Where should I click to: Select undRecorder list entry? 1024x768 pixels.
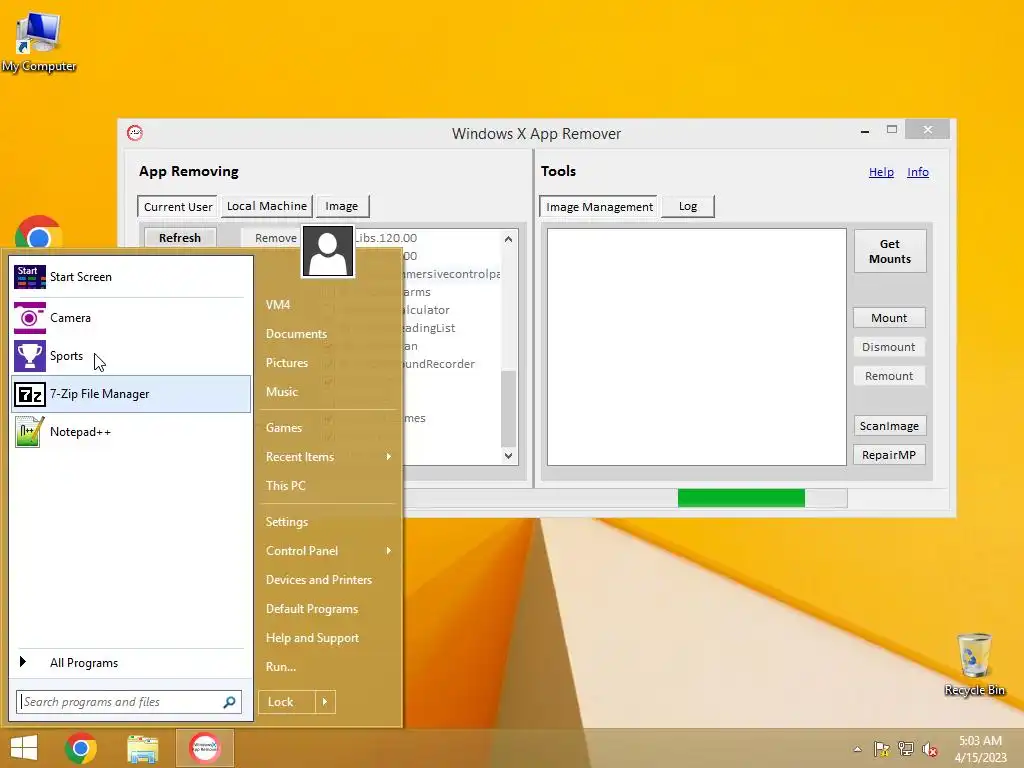tap(439, 364)
